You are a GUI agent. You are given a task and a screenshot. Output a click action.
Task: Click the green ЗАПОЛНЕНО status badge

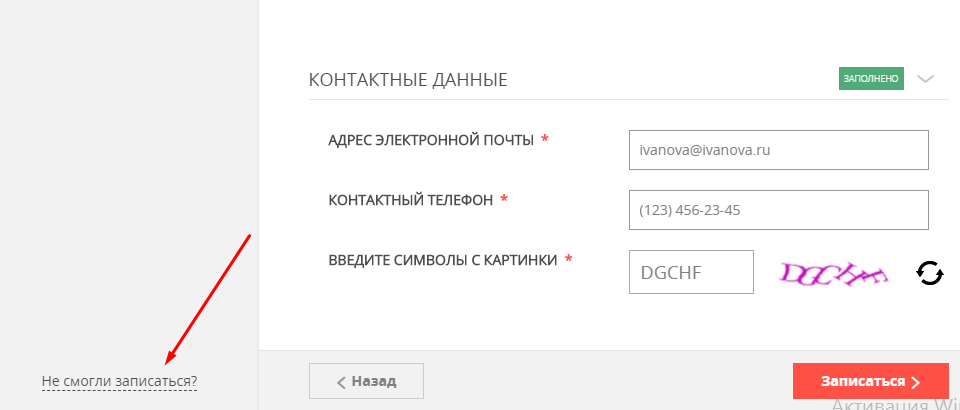point(871,79)
